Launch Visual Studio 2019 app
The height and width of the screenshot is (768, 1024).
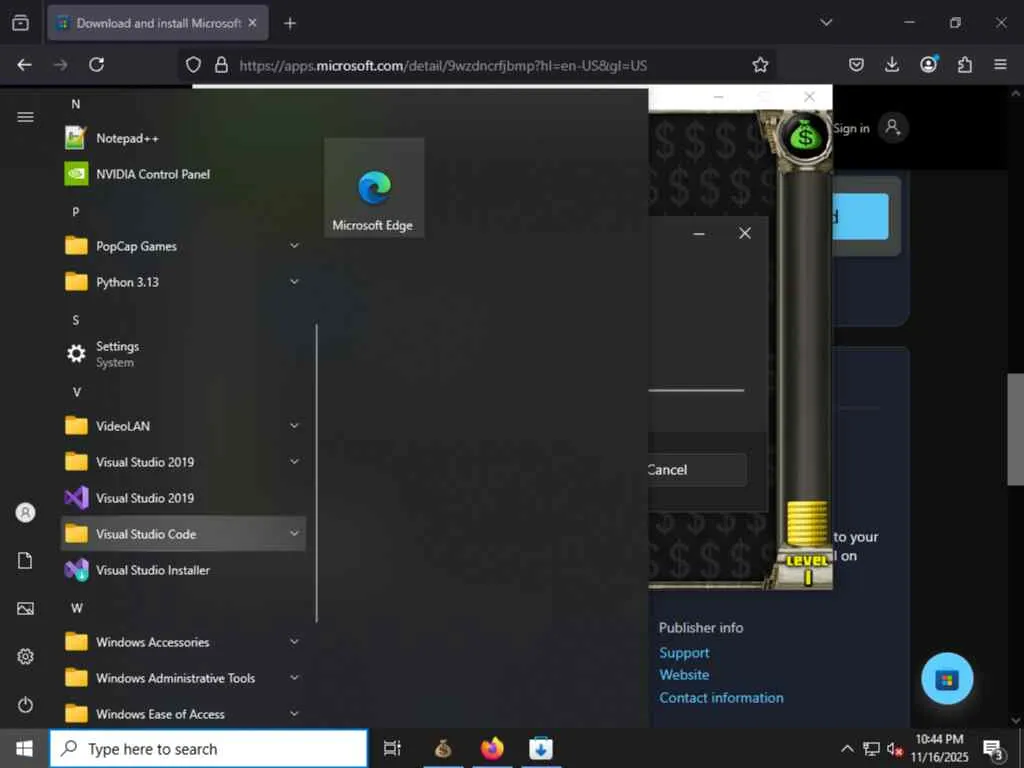pos(183,498)
